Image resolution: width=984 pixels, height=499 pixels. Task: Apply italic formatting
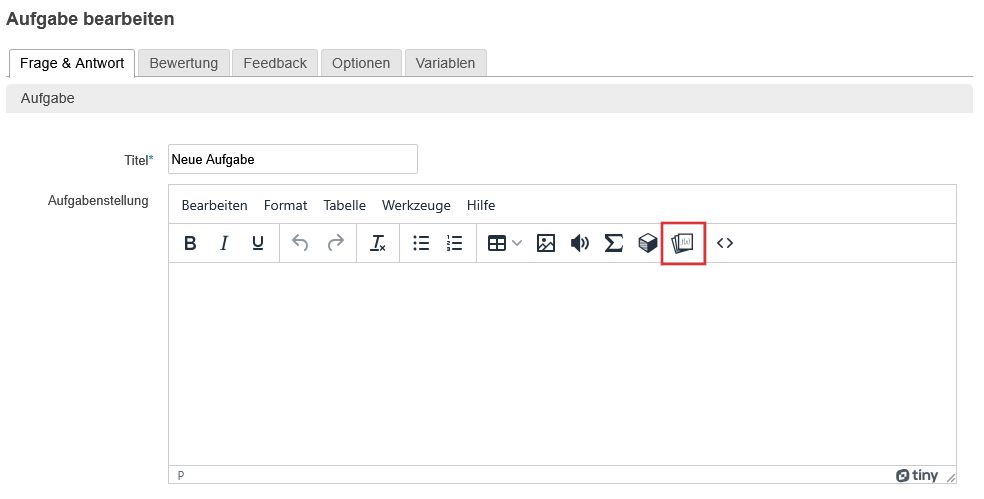click(224, 243)
